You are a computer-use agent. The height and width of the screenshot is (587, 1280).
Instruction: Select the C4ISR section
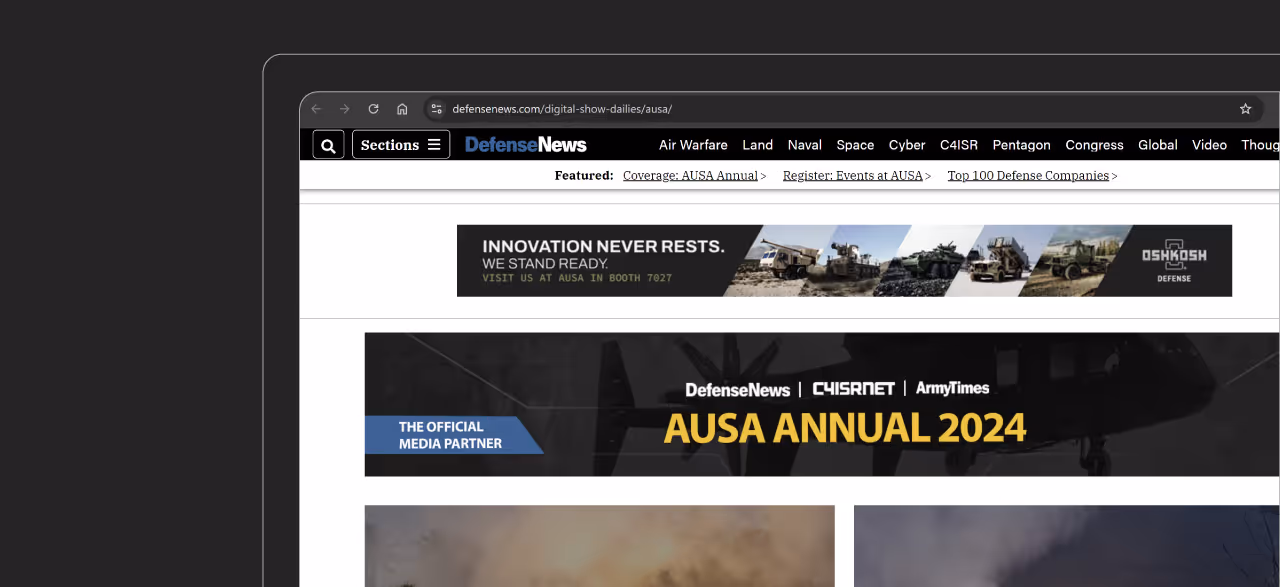coord(959,144)
